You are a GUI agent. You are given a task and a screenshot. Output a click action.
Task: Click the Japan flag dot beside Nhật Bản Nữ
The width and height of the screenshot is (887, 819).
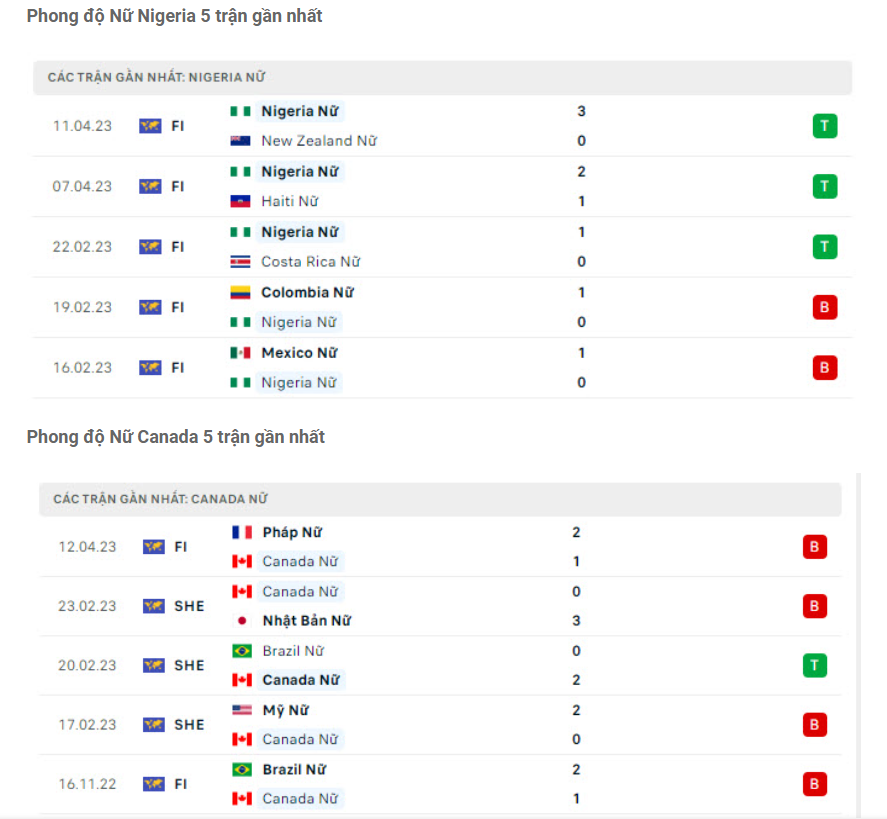(x=240, y=621)
